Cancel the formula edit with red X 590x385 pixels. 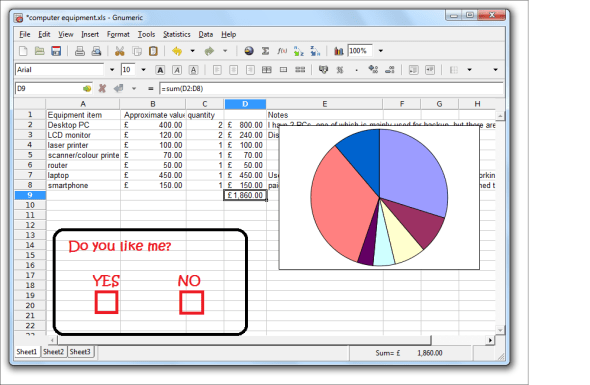coord(102,88)
